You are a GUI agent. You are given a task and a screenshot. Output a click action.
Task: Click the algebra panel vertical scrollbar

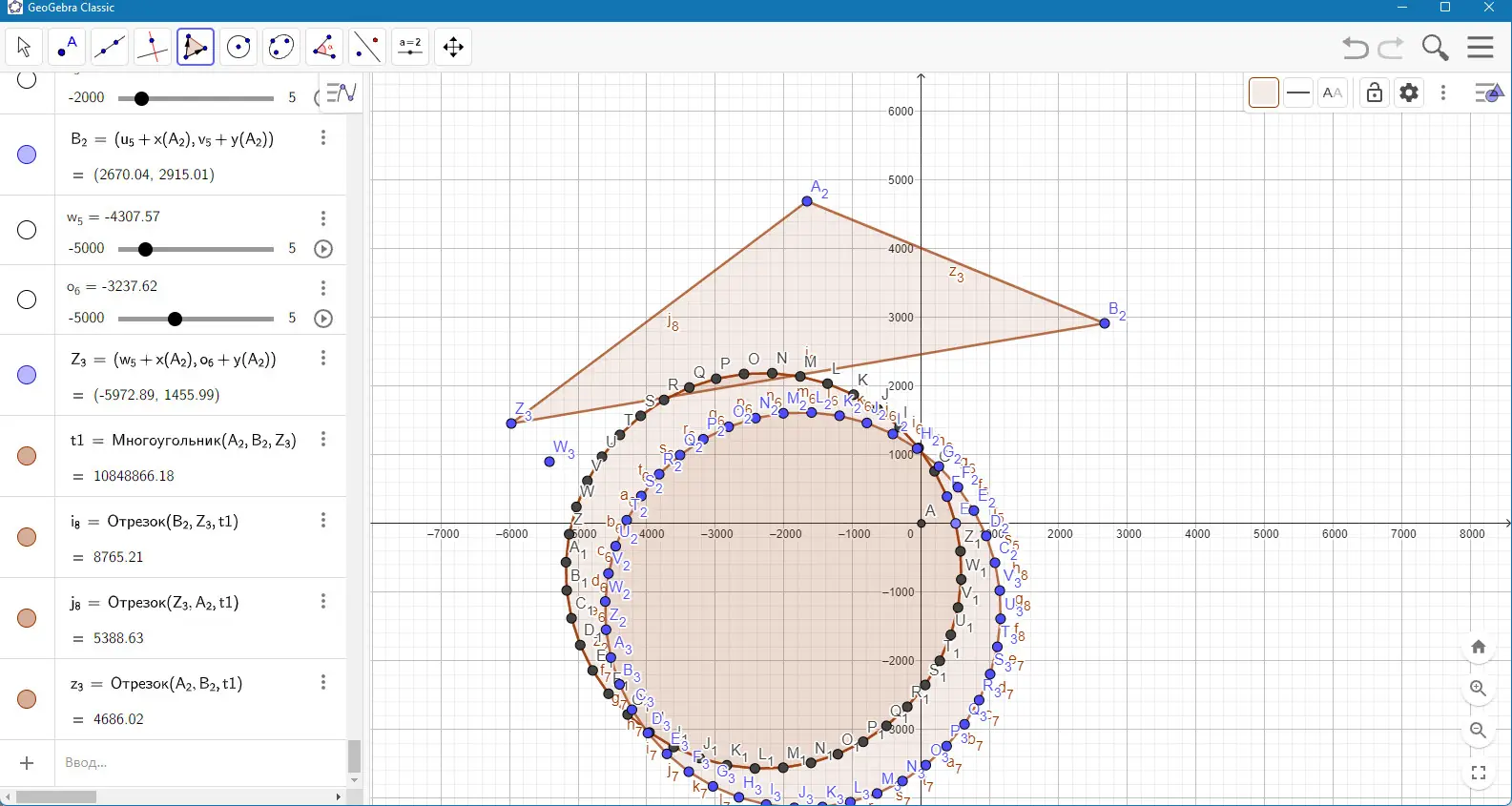[354, 756]
